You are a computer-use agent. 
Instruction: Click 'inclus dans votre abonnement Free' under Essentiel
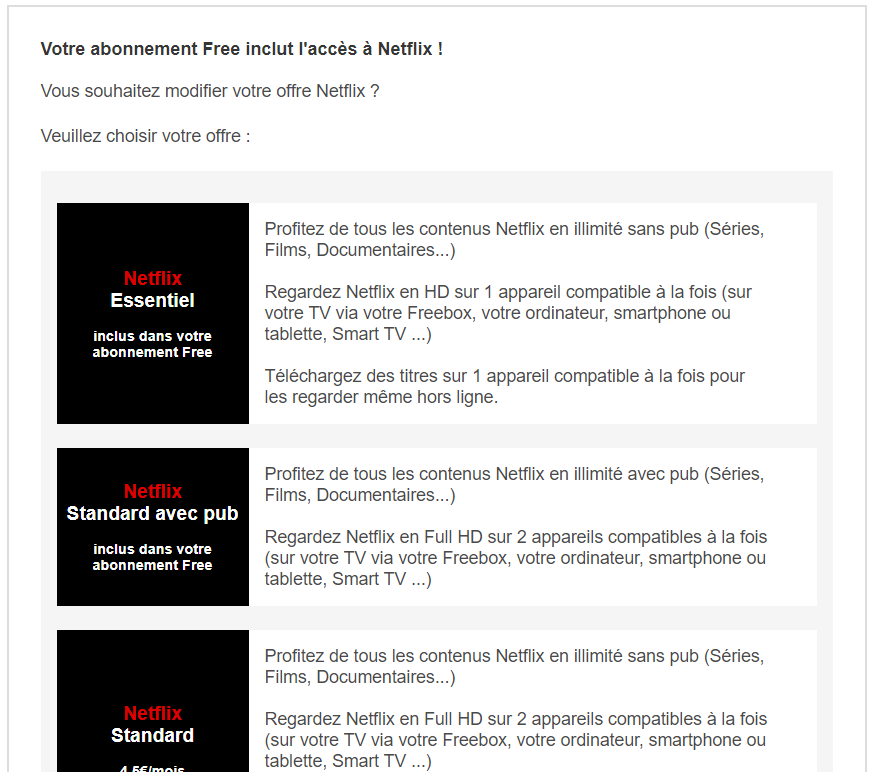coord(152,344)
